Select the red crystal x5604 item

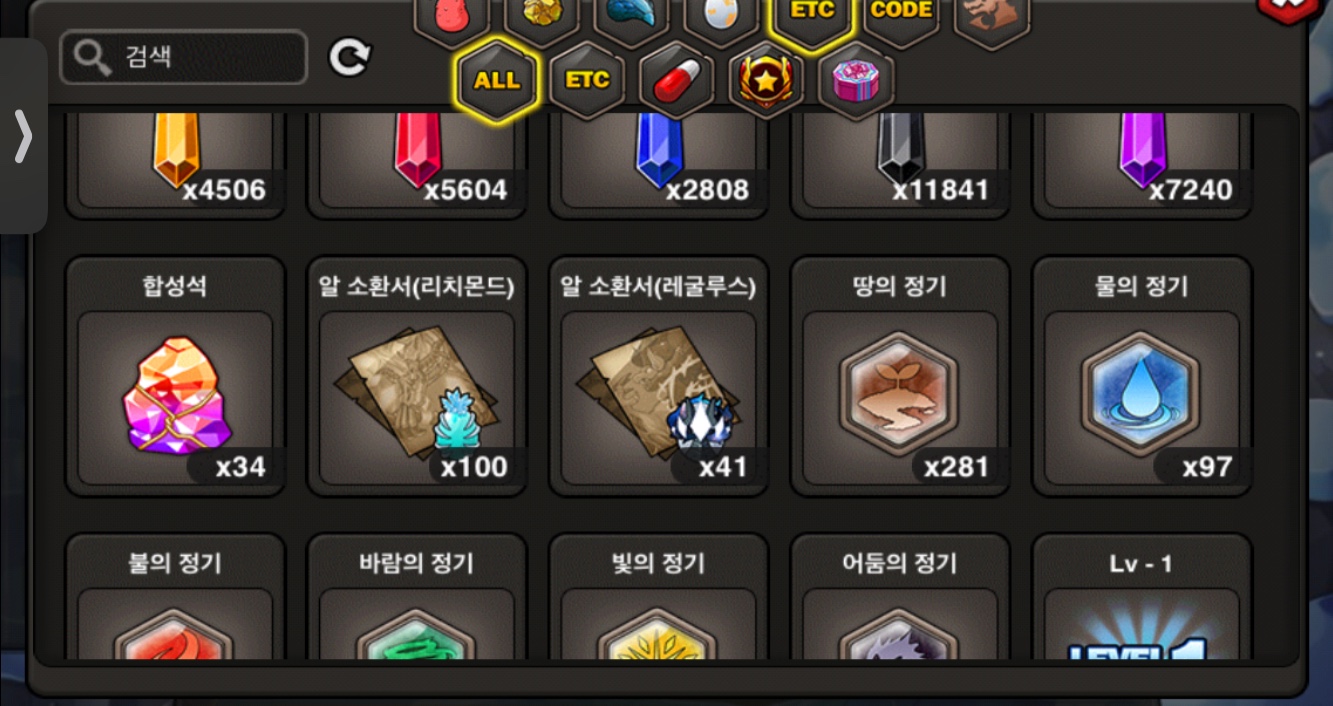[417, 164]
